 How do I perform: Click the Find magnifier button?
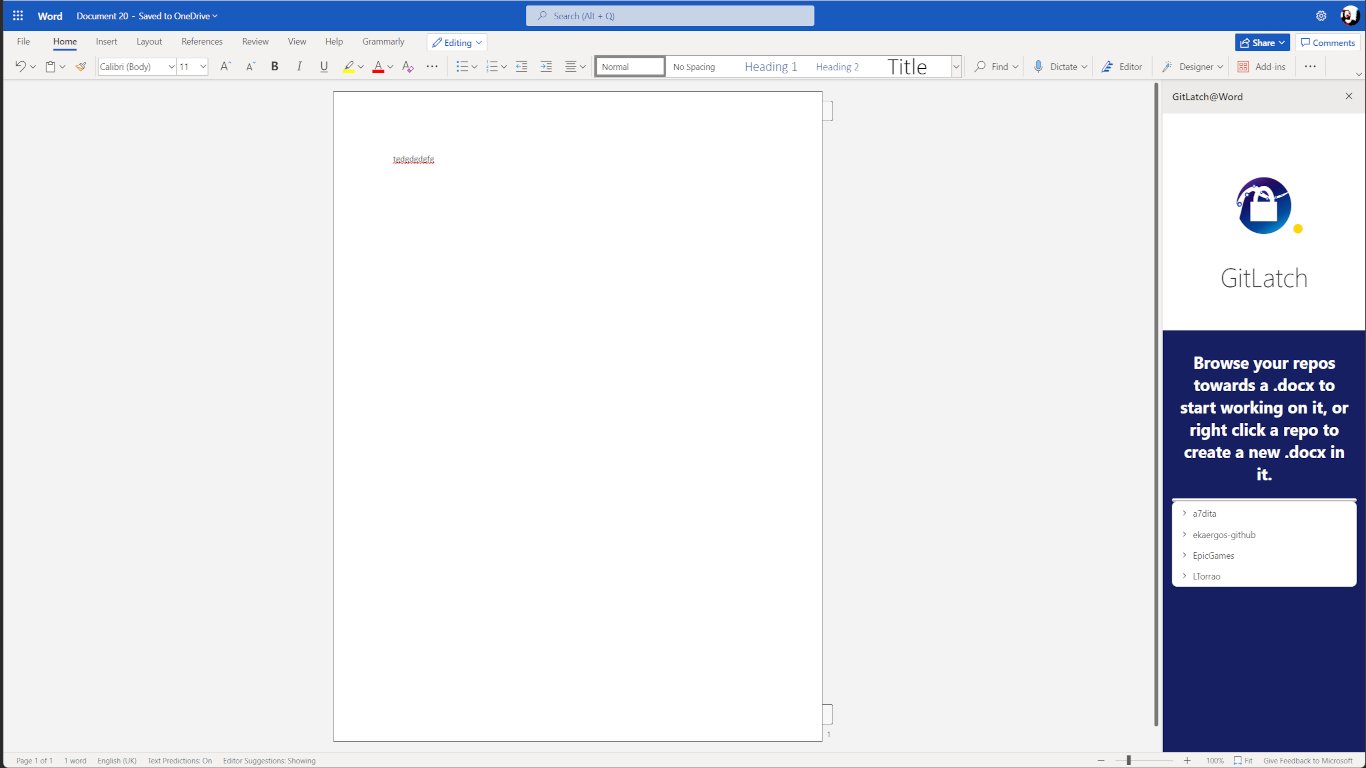996,67
